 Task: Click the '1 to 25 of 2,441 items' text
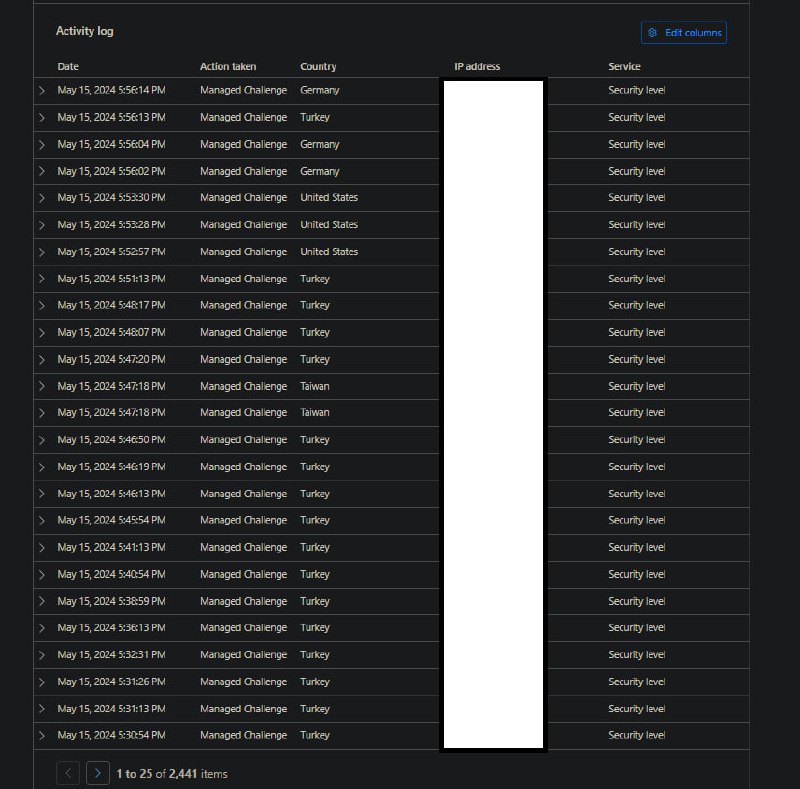(x=172, y=774)
